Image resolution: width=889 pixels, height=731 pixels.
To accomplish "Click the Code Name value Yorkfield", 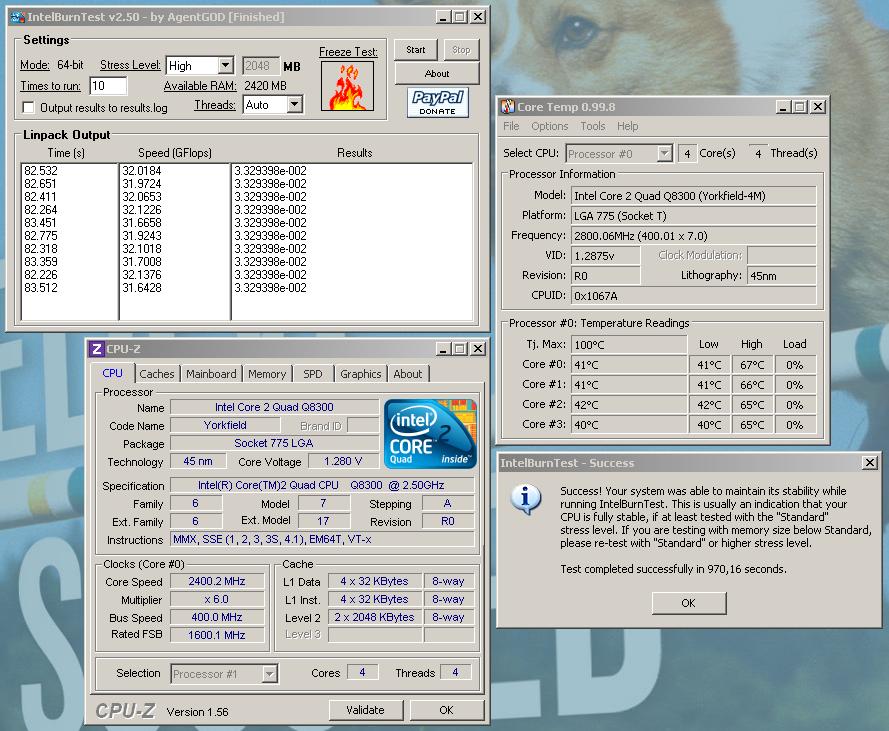I will pyautogui.click(x=225, y=425).
